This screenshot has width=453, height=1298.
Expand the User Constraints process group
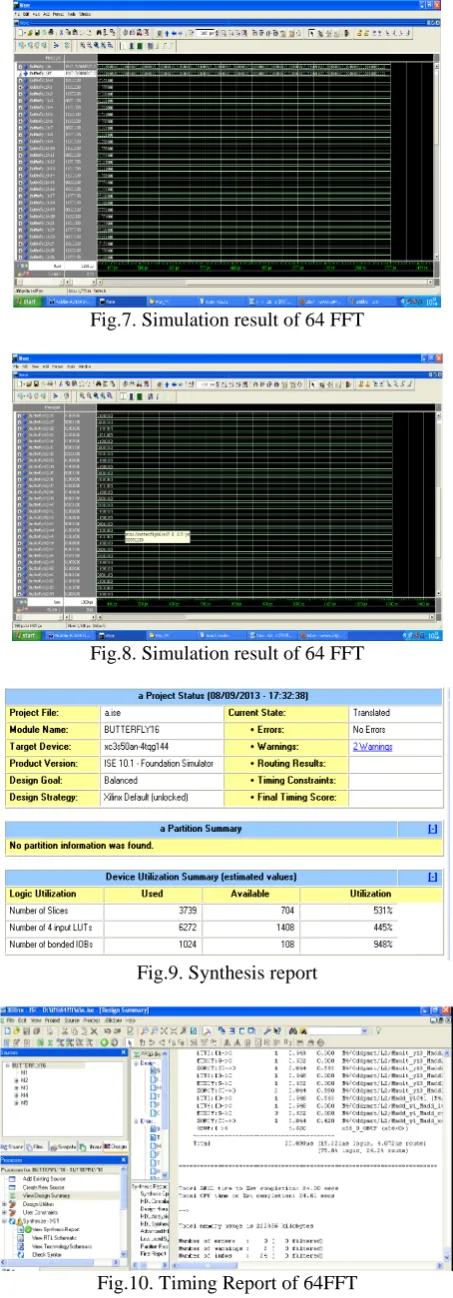5,1212
